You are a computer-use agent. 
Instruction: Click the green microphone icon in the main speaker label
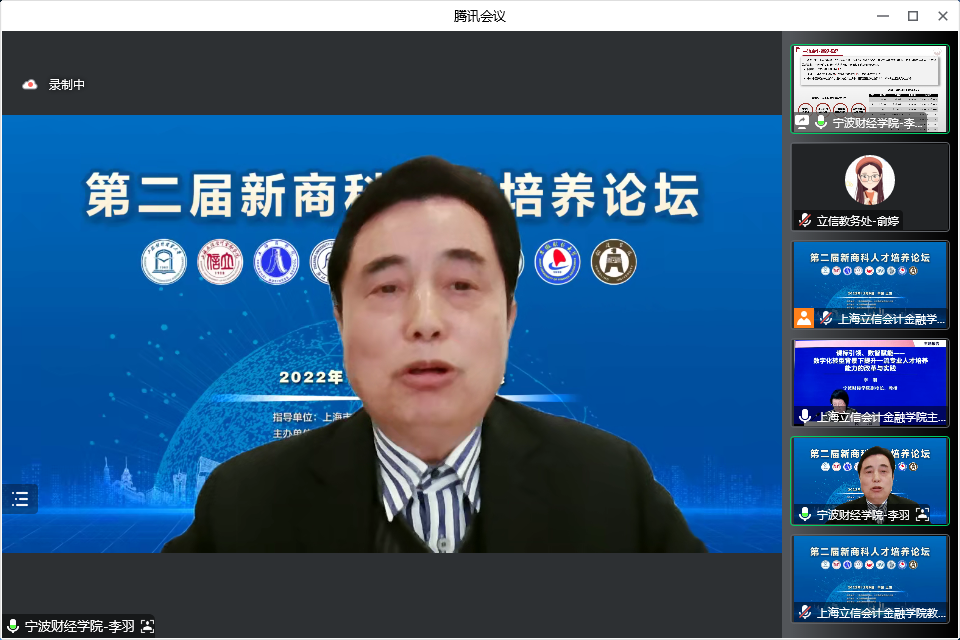coord(13,627)
